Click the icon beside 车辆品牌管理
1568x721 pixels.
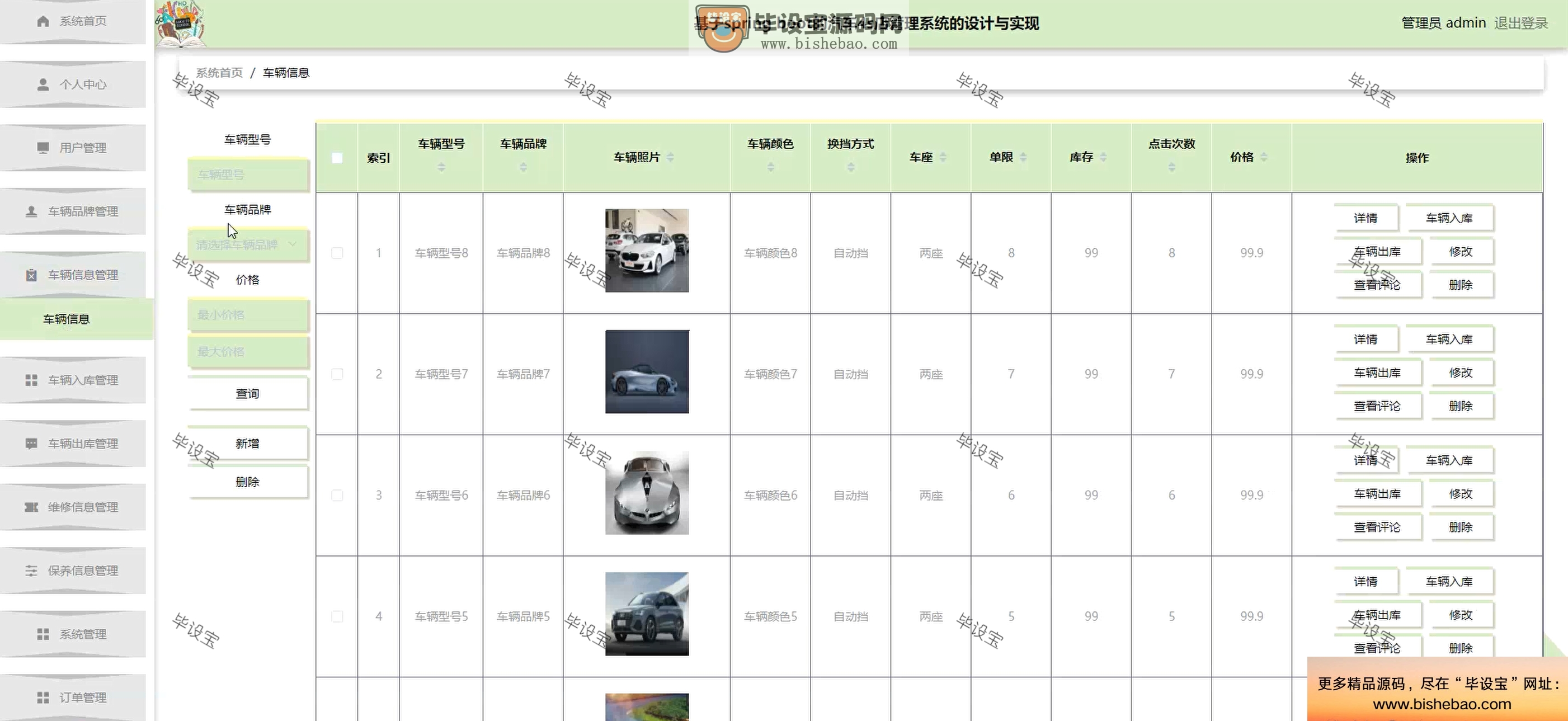32,211
